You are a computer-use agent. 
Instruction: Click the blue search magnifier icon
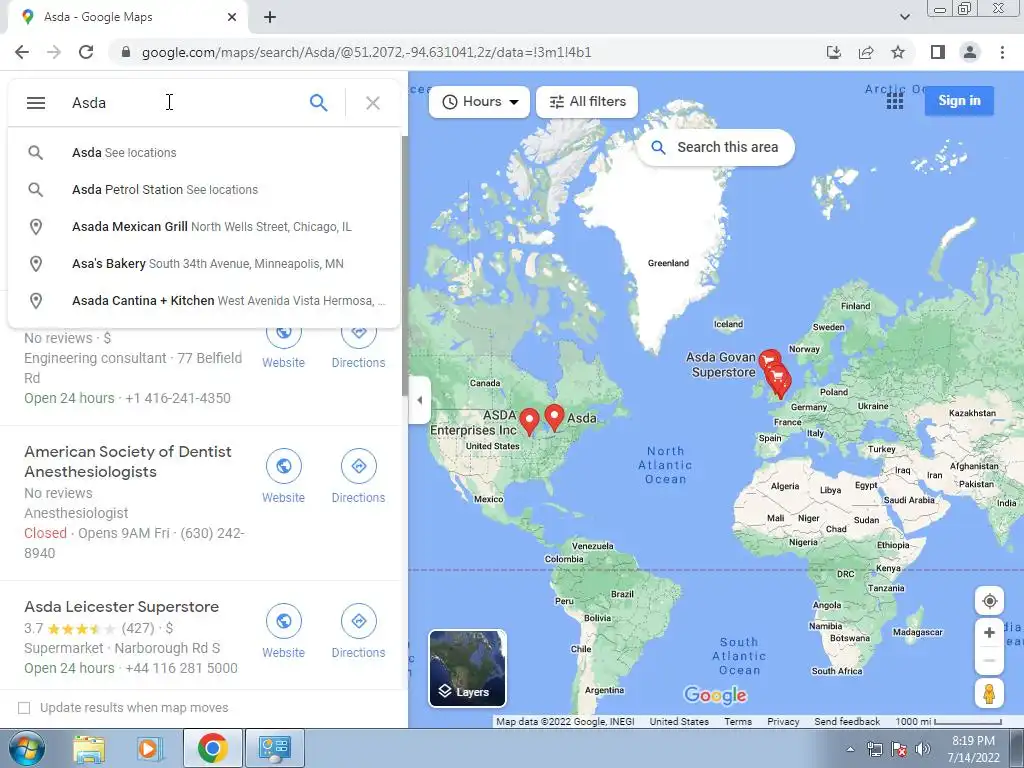point(318,103)
